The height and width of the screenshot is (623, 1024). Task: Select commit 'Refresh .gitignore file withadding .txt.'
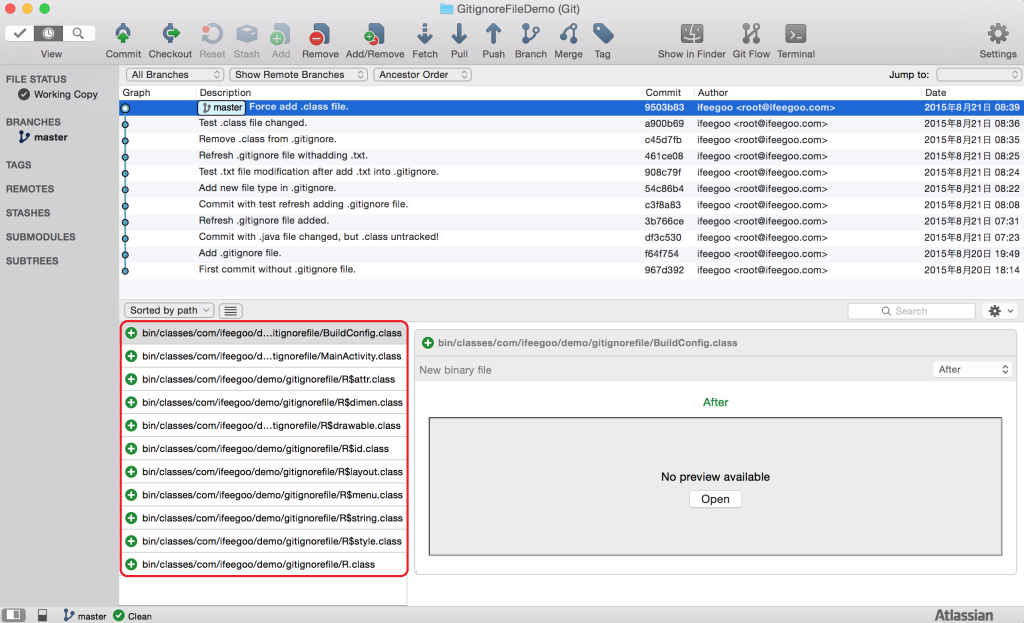(571, 156)
